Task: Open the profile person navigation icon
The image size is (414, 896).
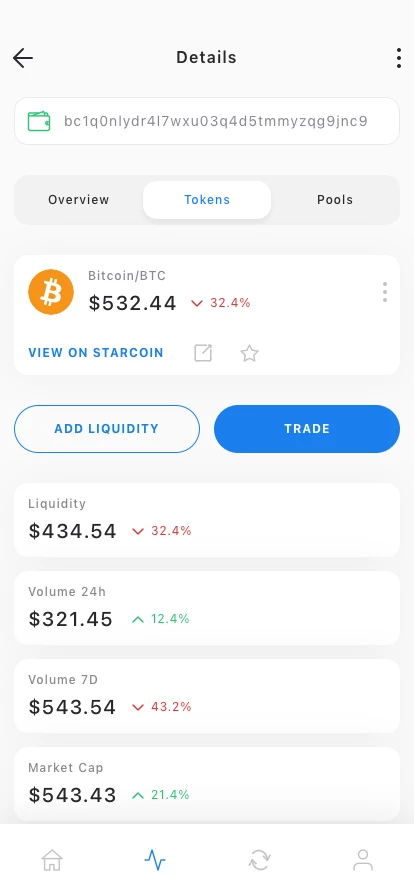Action: (363, 859)
